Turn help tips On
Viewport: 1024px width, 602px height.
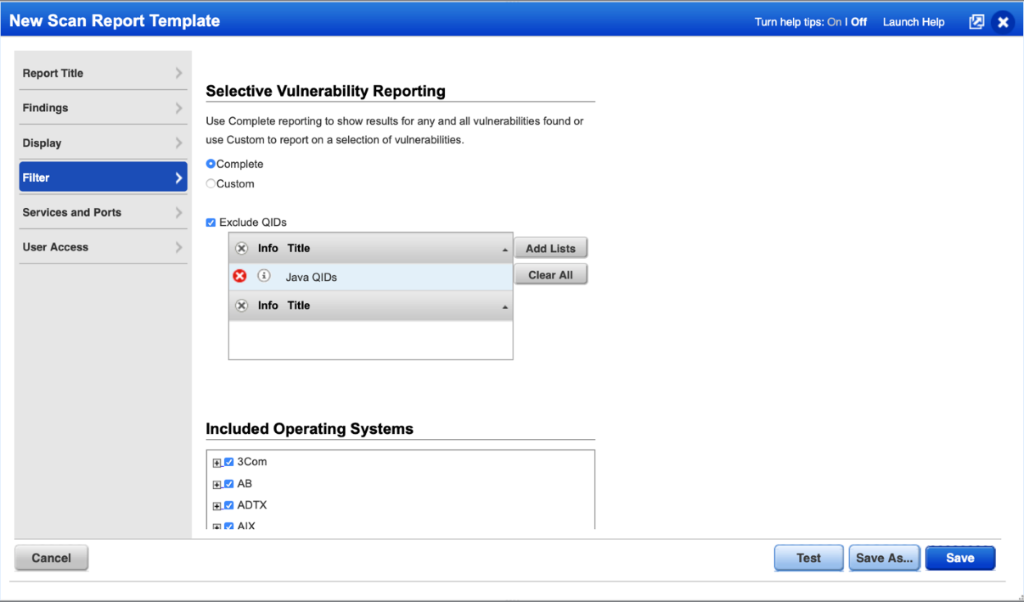(834, 22)
